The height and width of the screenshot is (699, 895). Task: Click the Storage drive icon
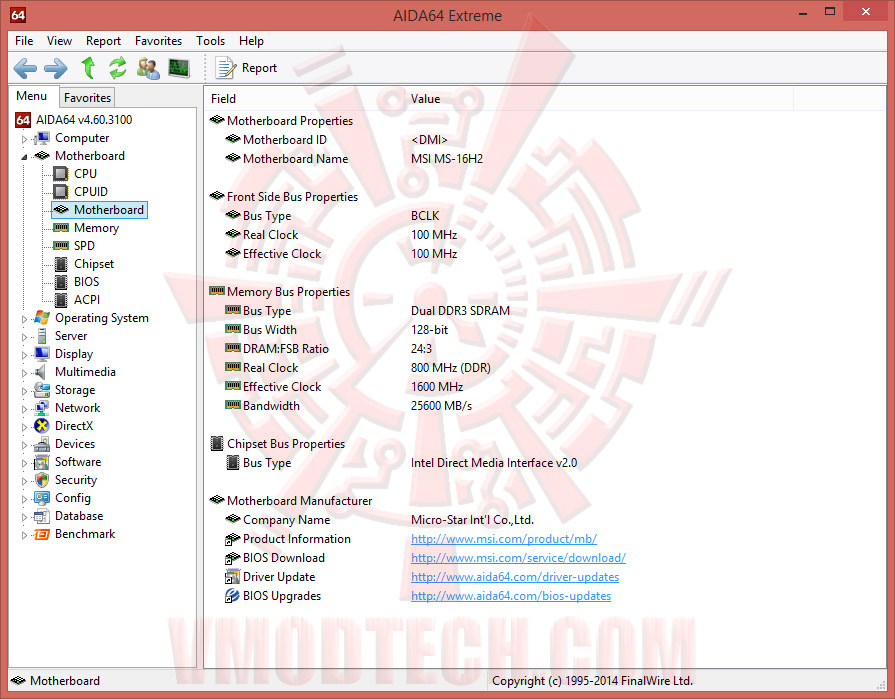(x=41, y=390)
